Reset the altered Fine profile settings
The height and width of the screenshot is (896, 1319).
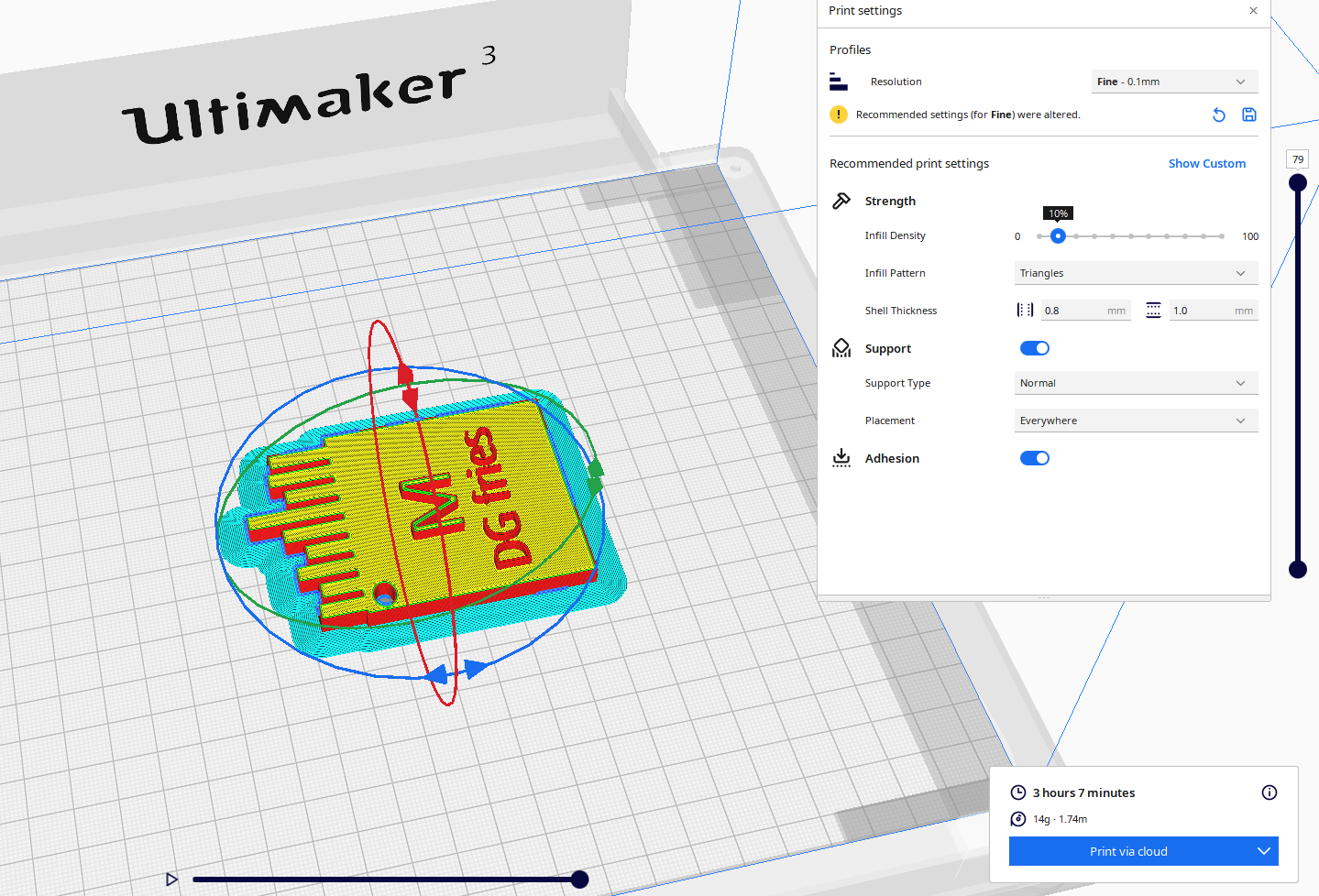1218,115
